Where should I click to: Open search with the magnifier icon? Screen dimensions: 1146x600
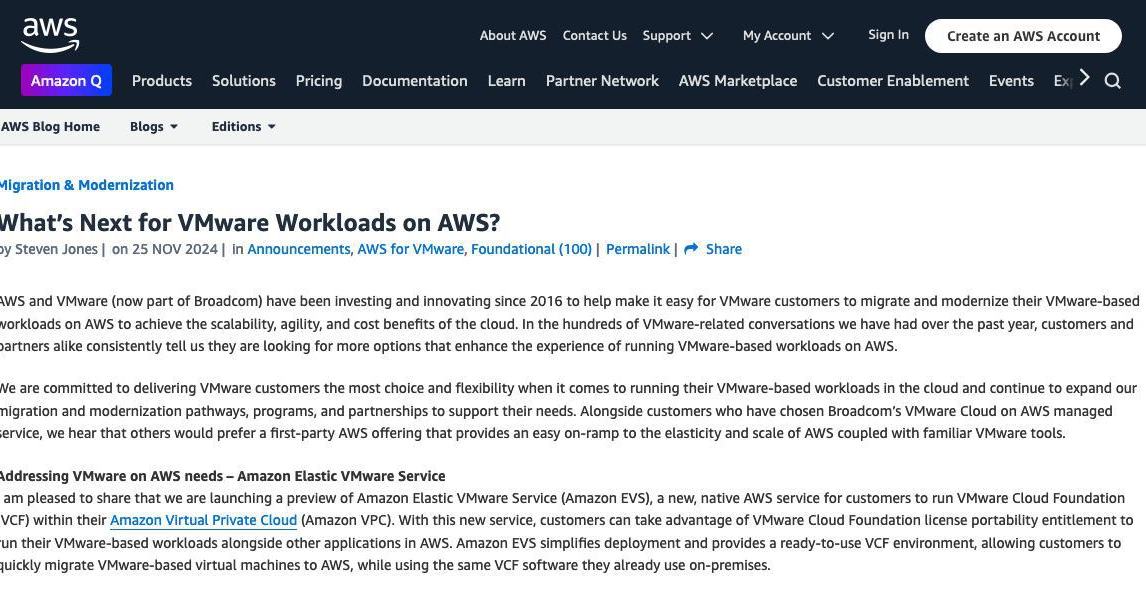pos(1112,80)
